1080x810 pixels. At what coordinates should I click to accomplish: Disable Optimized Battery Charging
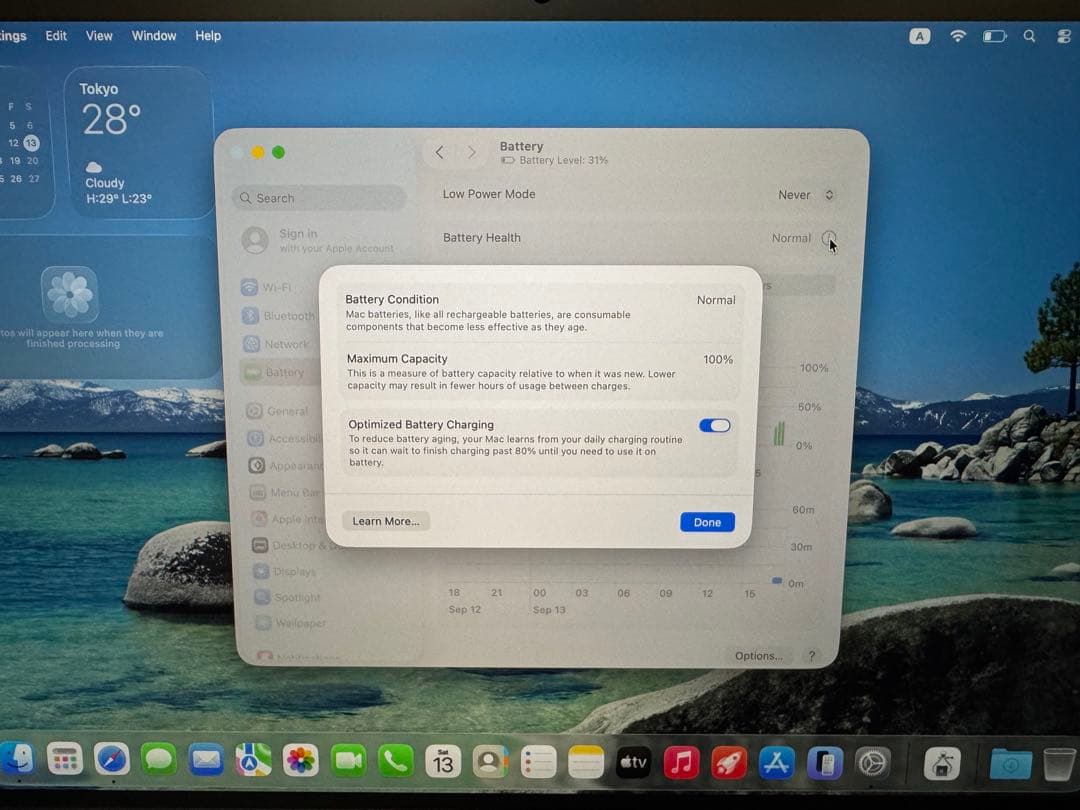coord(714,425)
